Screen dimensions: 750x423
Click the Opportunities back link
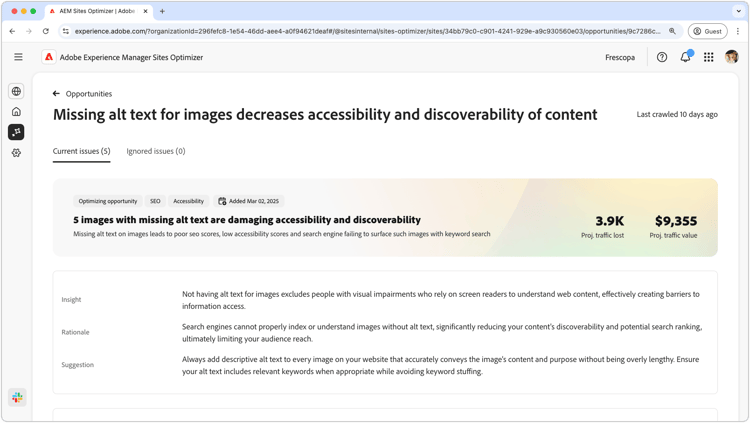click(88, 94)
